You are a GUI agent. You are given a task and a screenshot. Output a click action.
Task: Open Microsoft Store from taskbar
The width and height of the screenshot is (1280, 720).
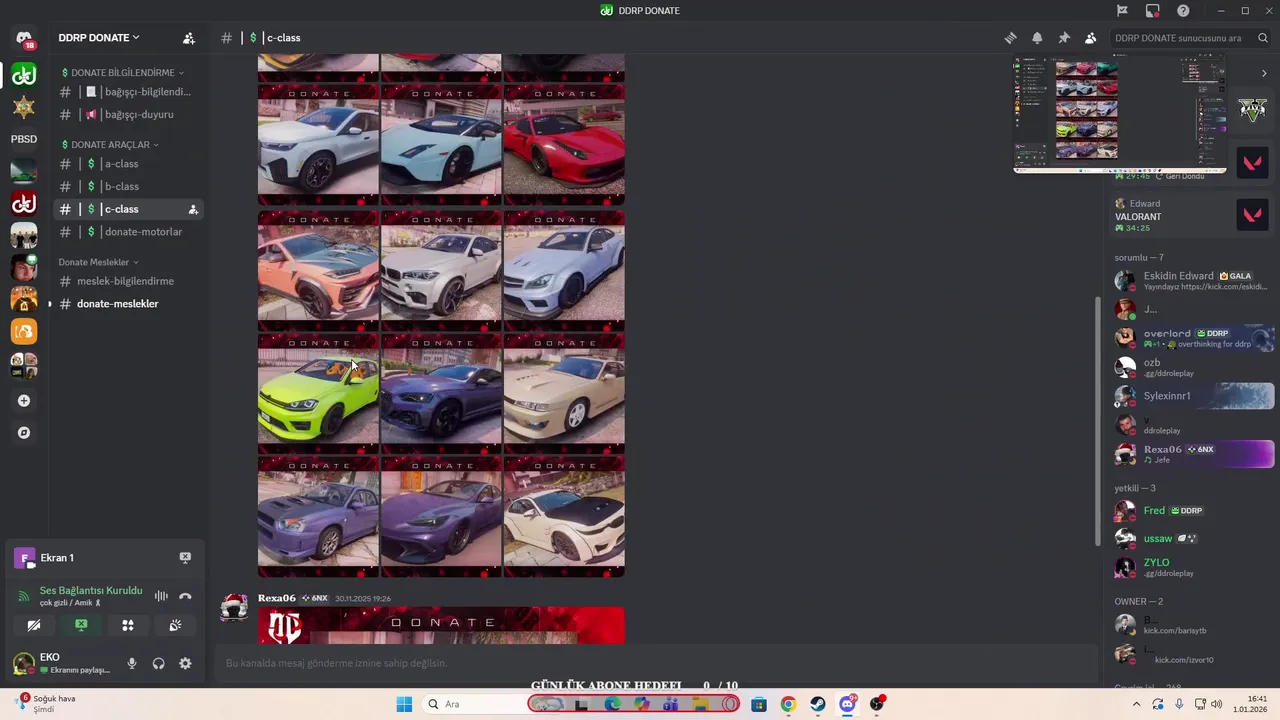pyautogui.click(x=759, y=704)
